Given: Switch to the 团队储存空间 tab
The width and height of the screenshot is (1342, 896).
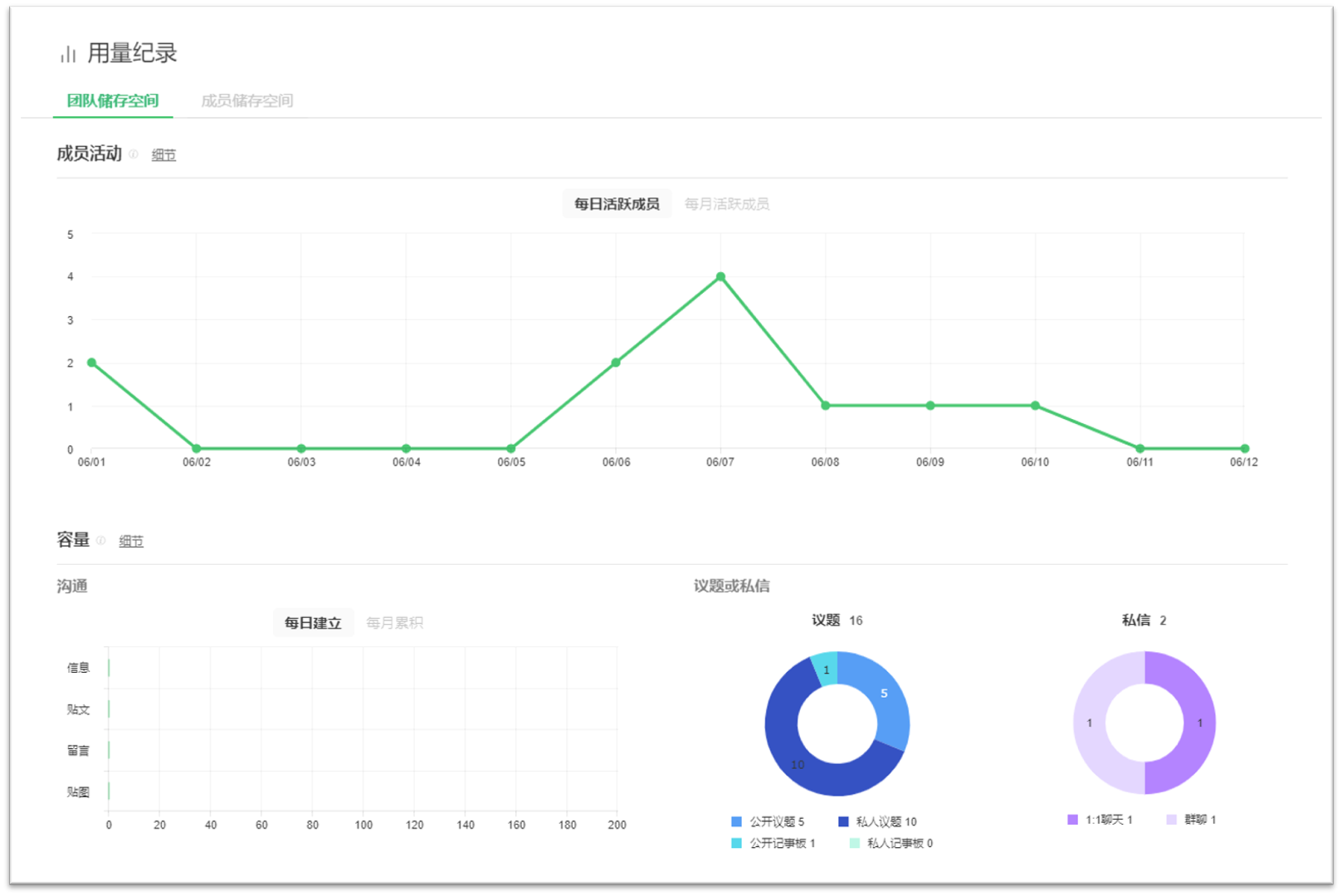Looking at the screenshot, I should click(113, 101).
